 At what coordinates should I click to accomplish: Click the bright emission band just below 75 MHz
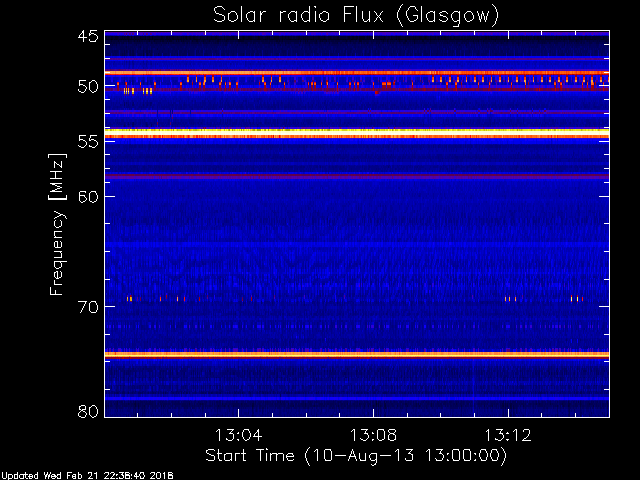click(x=356, y=354)
